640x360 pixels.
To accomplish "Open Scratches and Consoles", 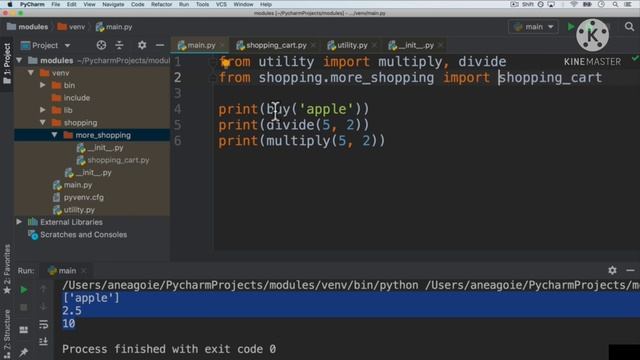I will (83, 235).
